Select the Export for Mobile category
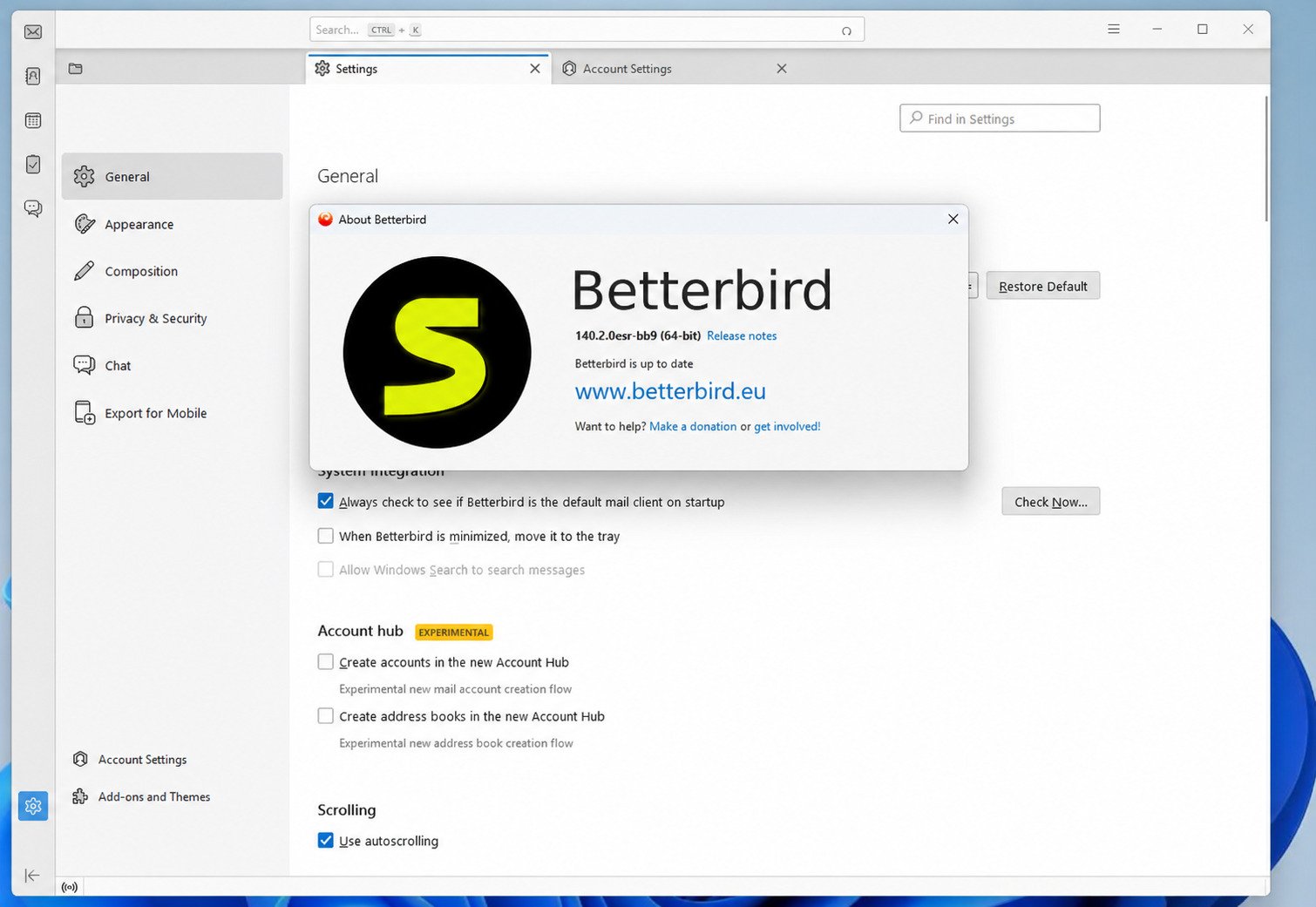The height and width of the screenshot is (907, 1316). [x=173, y=413]
